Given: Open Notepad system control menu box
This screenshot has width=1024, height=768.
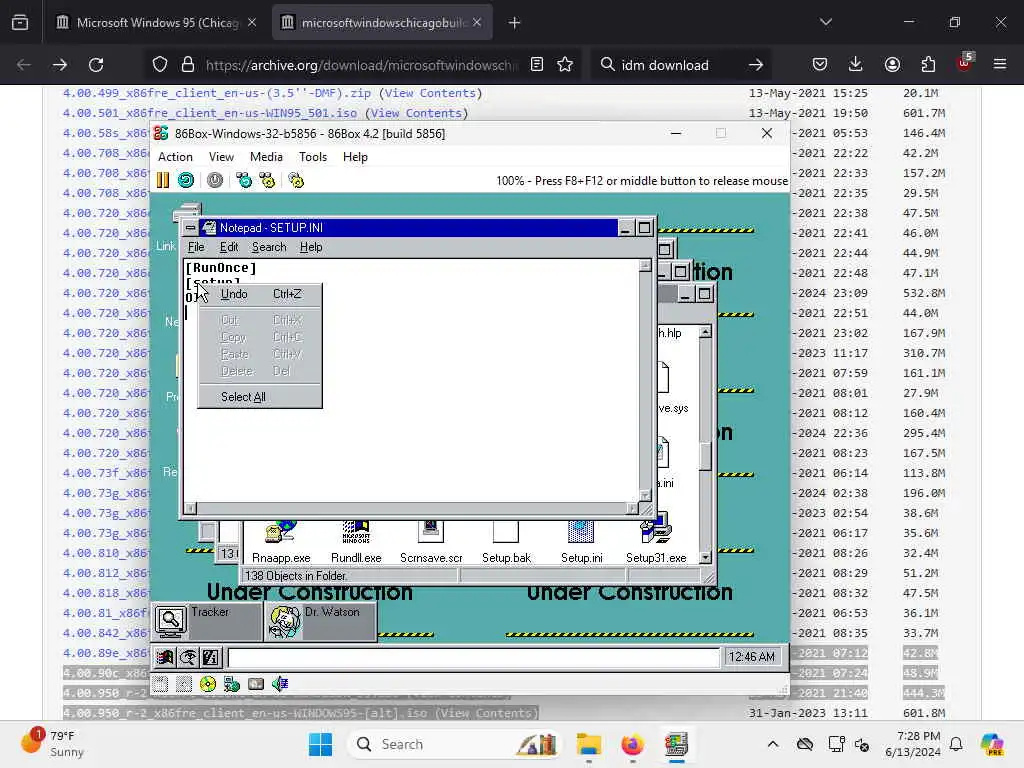Looking at the screenshot, I should click(x=190, y=227).
